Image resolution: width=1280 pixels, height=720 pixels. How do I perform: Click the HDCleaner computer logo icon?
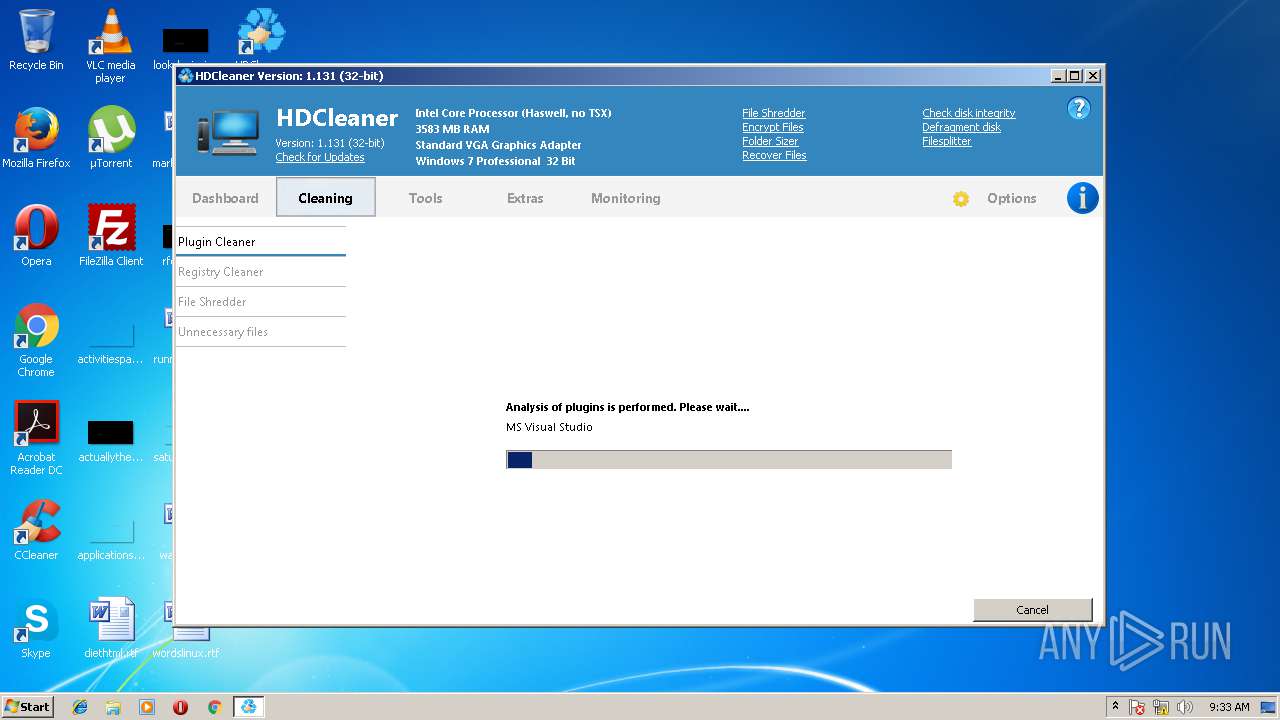[228, 132]
